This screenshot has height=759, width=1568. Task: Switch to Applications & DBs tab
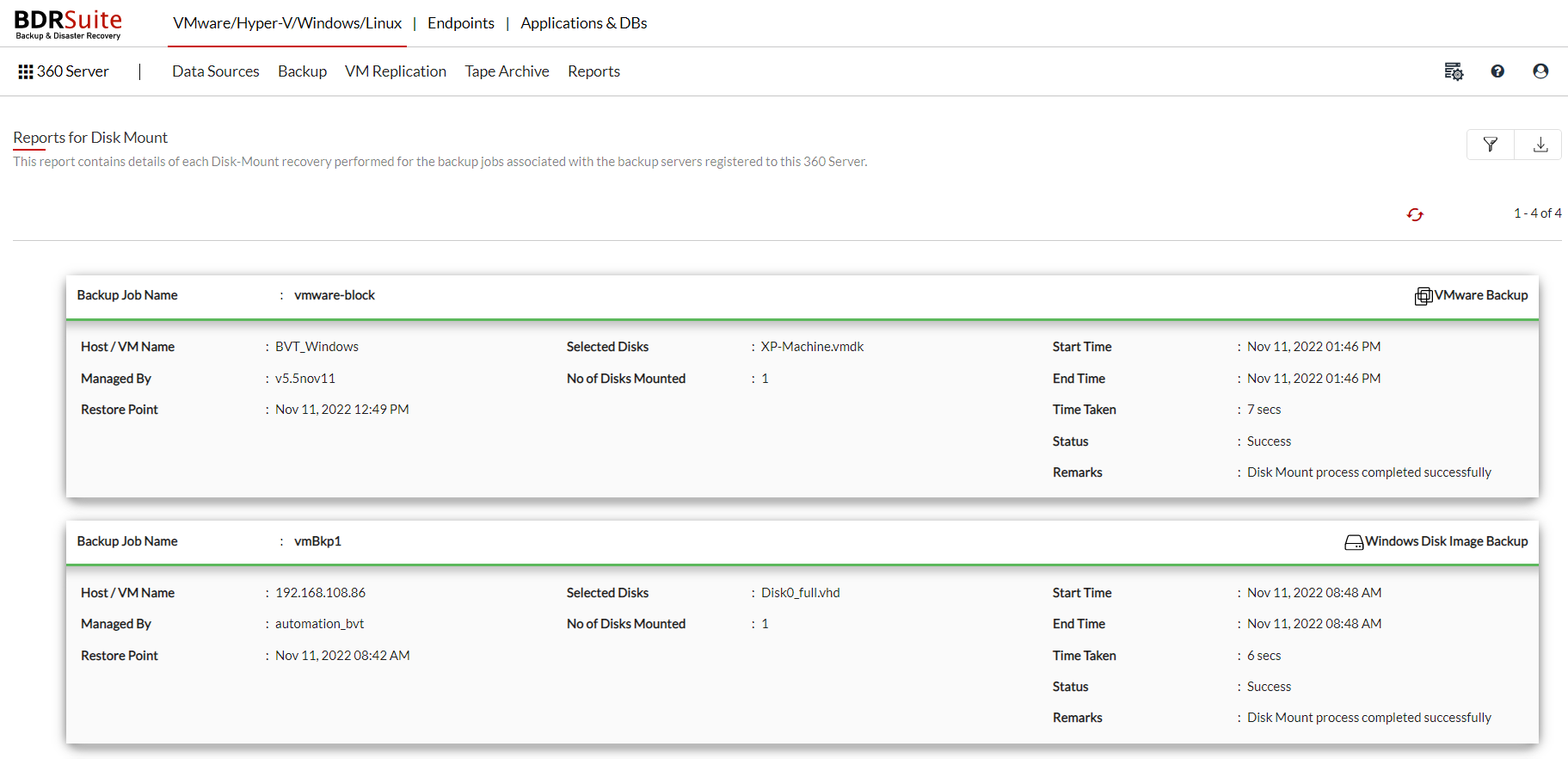[584, 23]
